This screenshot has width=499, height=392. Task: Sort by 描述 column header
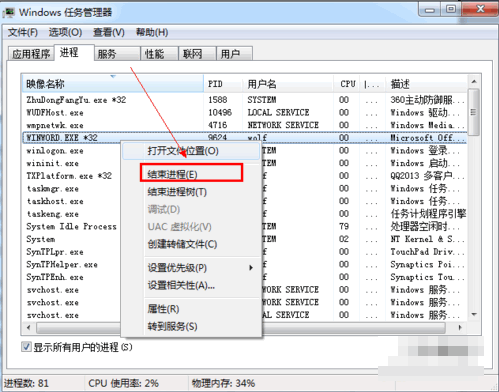click(427, 84)
